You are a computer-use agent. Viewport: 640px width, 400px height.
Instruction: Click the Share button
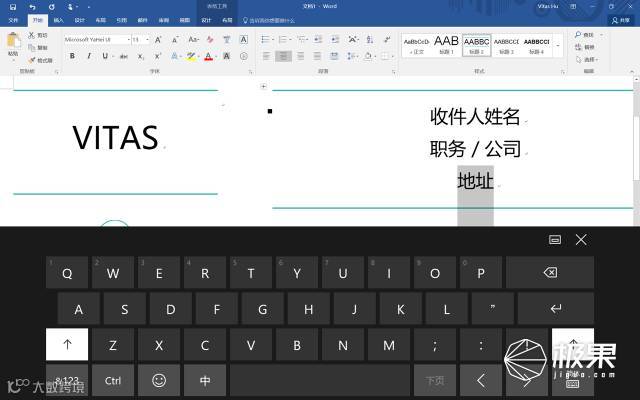pos(620,20)
